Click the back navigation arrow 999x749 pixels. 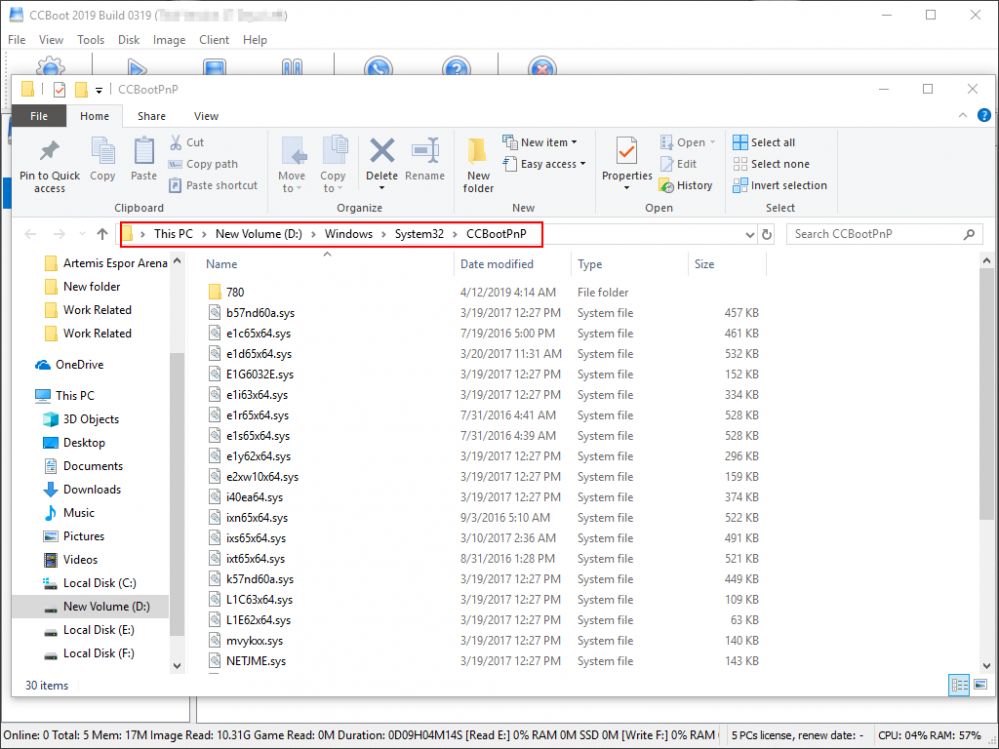coord(30,234)
